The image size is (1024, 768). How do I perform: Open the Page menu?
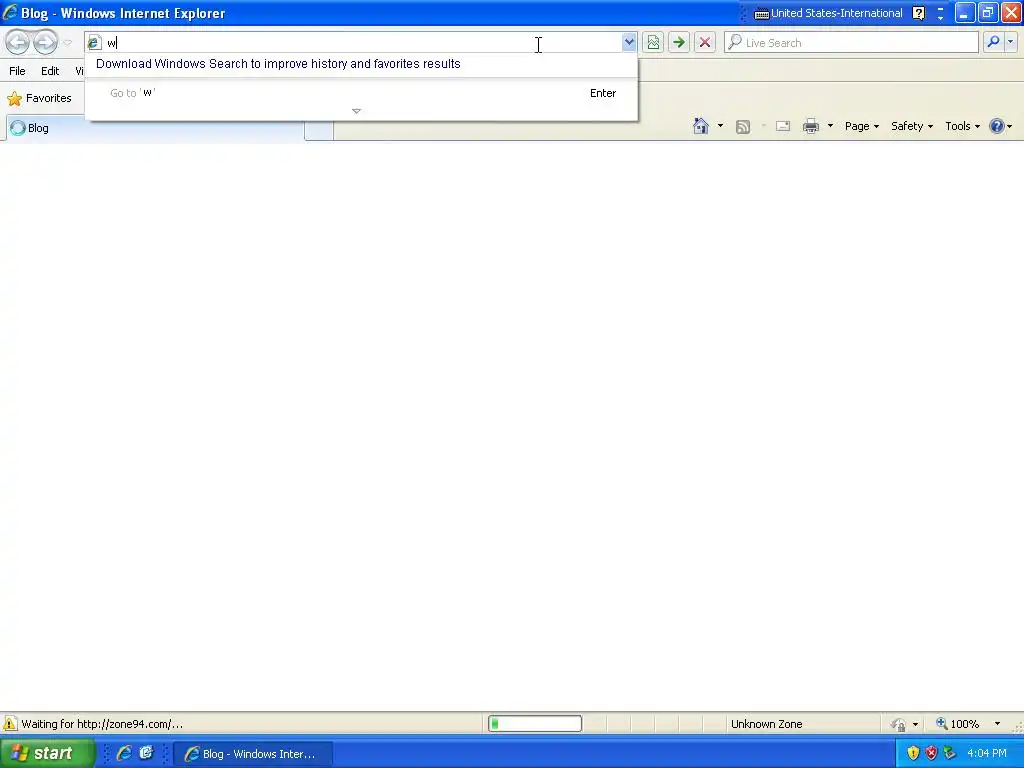861,126
